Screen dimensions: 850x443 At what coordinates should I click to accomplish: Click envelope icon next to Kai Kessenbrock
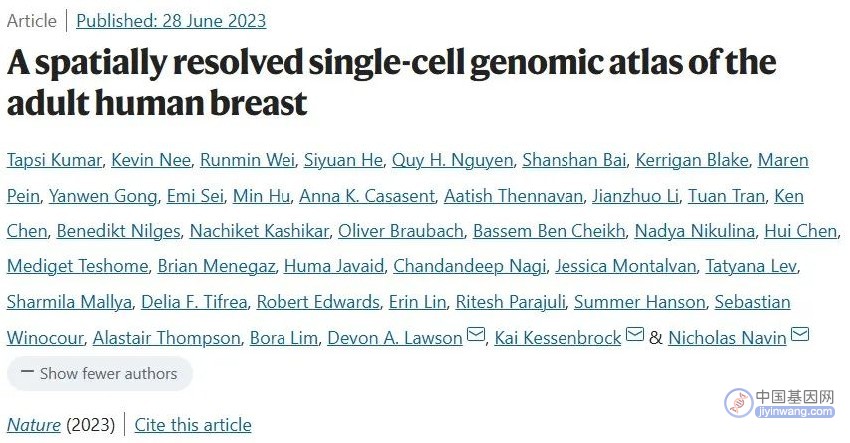pyautogui.click(x=635, y=334)
